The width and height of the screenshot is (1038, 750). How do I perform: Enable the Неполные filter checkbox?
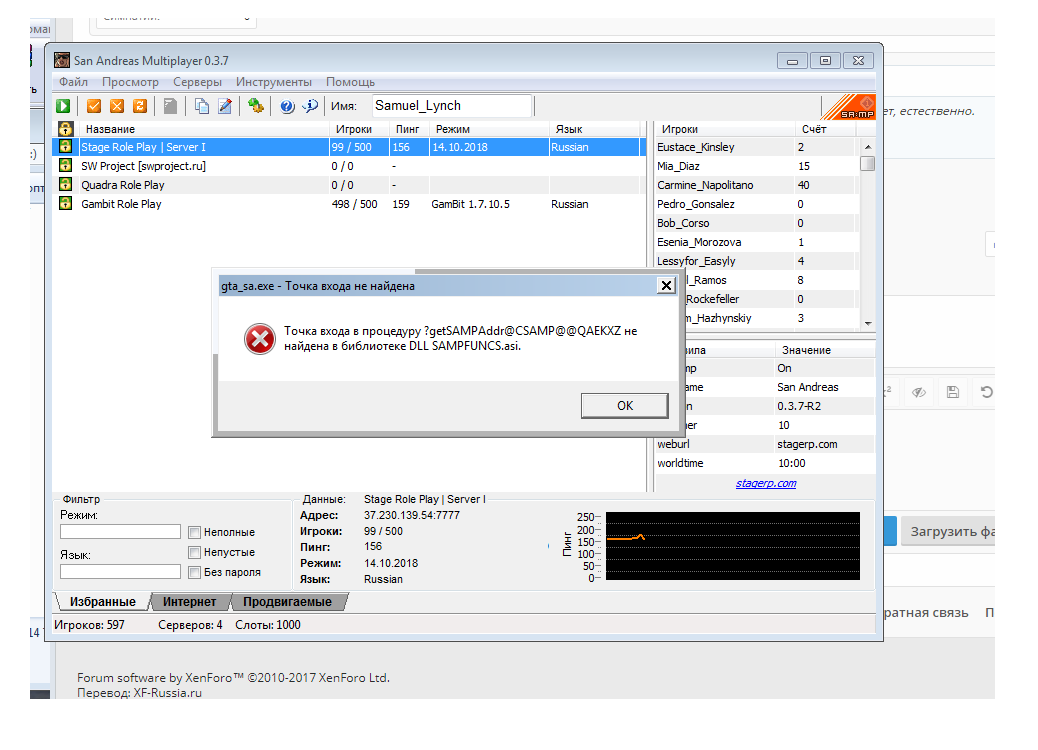[x=195, y=532]
